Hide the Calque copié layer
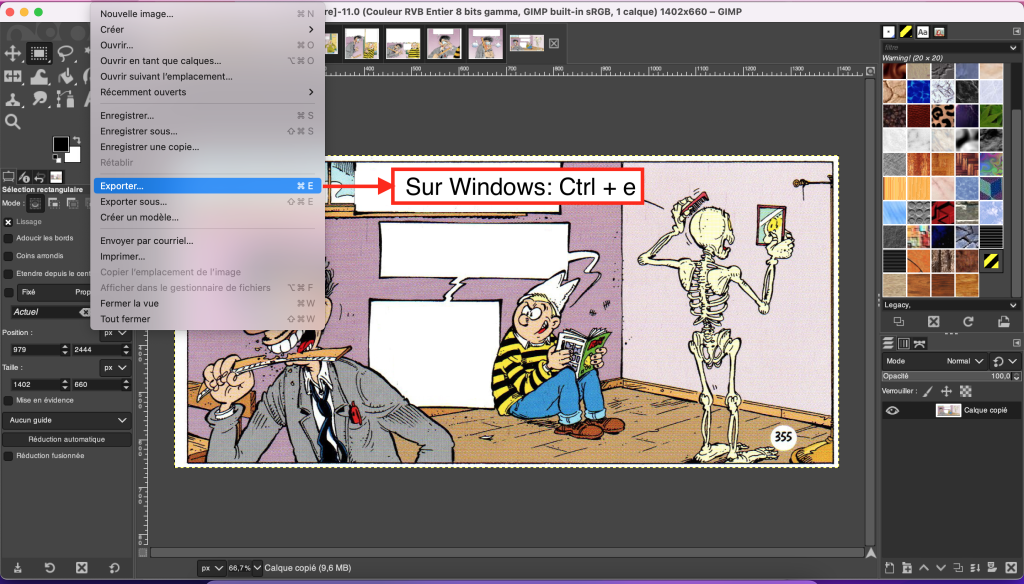1024x584 pixels. 892,410
